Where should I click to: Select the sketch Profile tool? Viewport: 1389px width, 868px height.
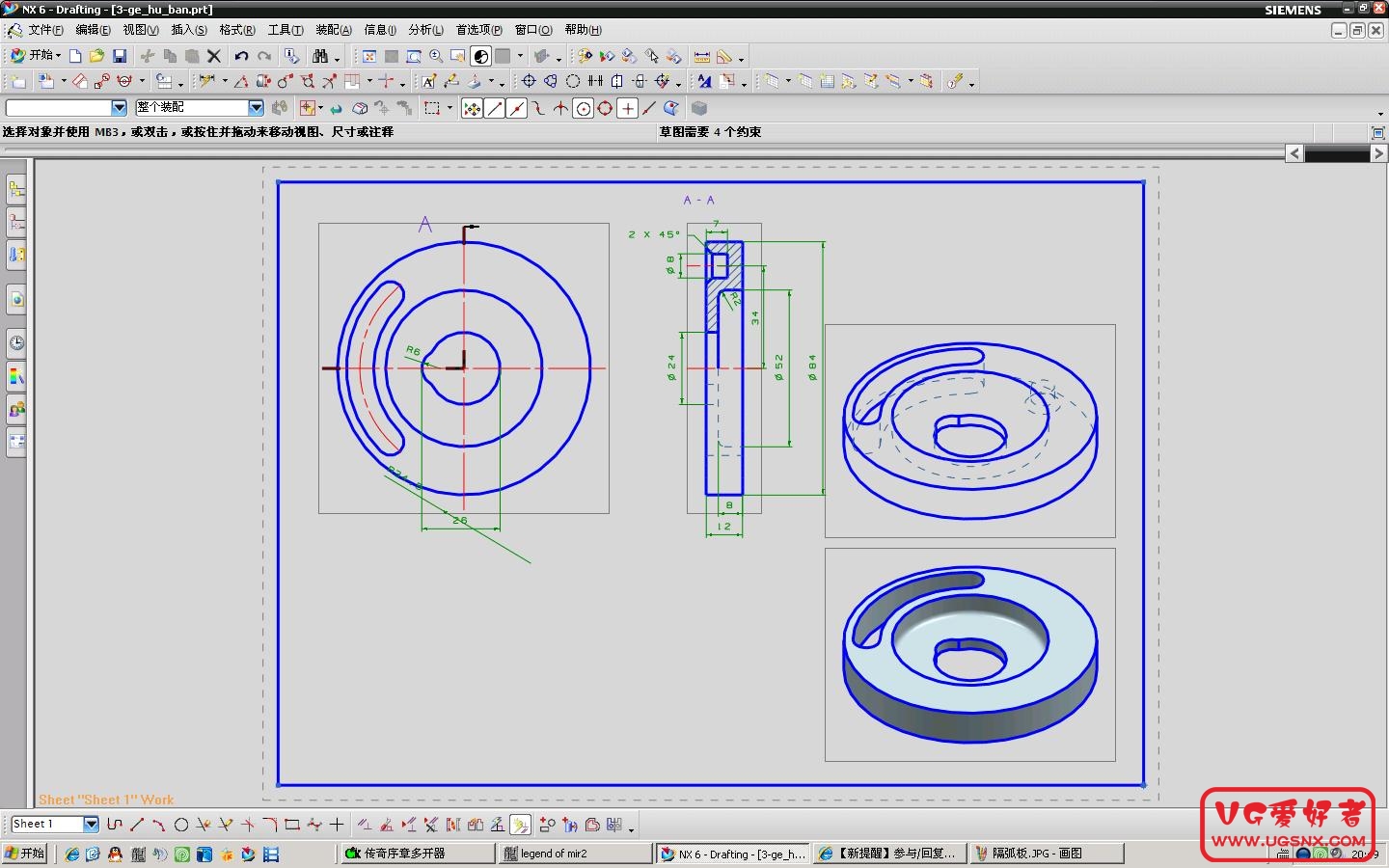(115, 825)
